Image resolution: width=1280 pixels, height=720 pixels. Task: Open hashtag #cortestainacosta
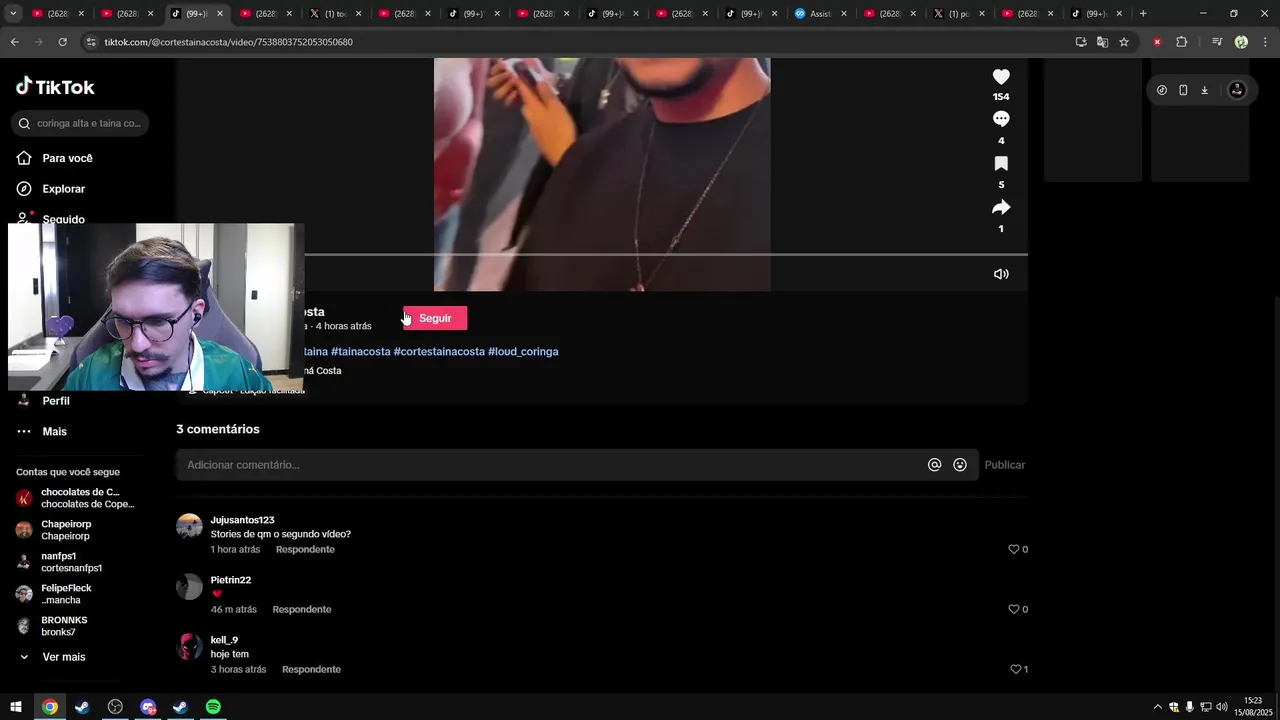tap(439, 352)
